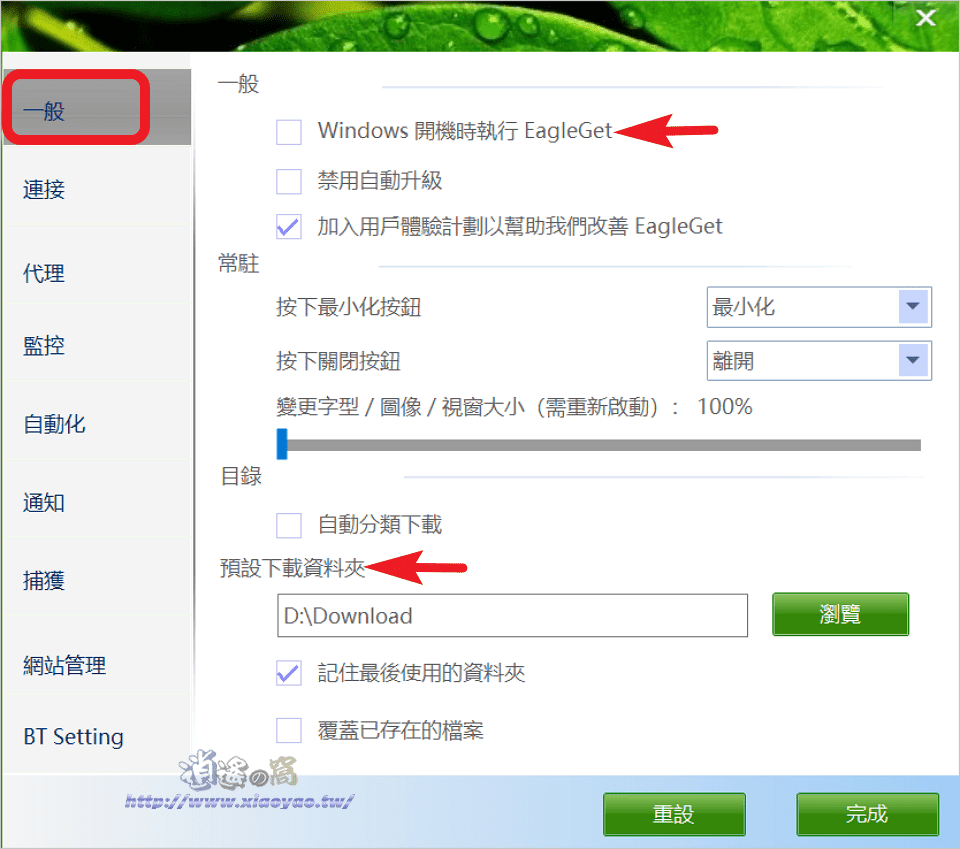This screenshot has height=849, width=960.
Task: Enable 覆蓋已存在的檔案 checkbox
Action: [288, 730]
